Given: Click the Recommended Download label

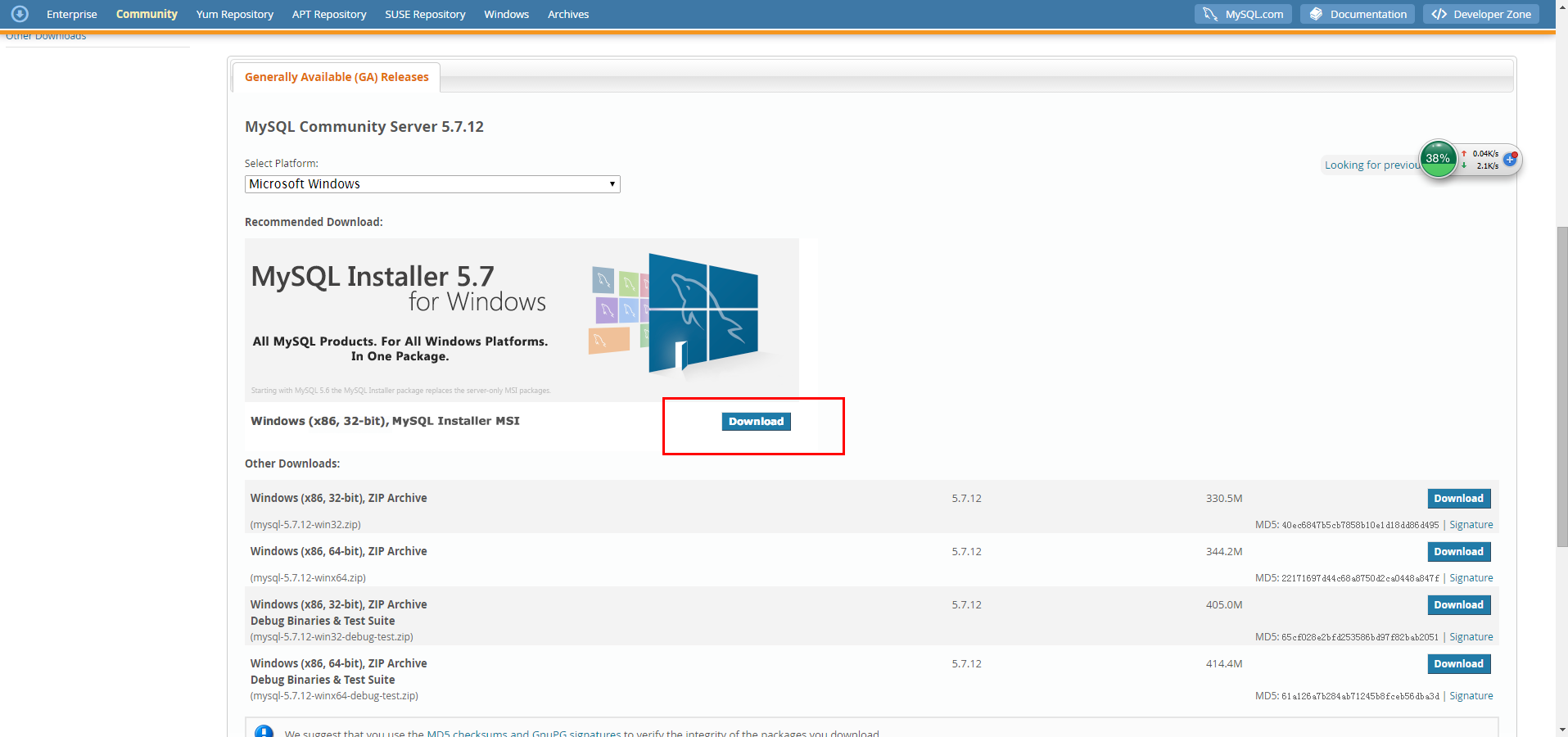Looking at the screenshot, I should tap(314, 222).
